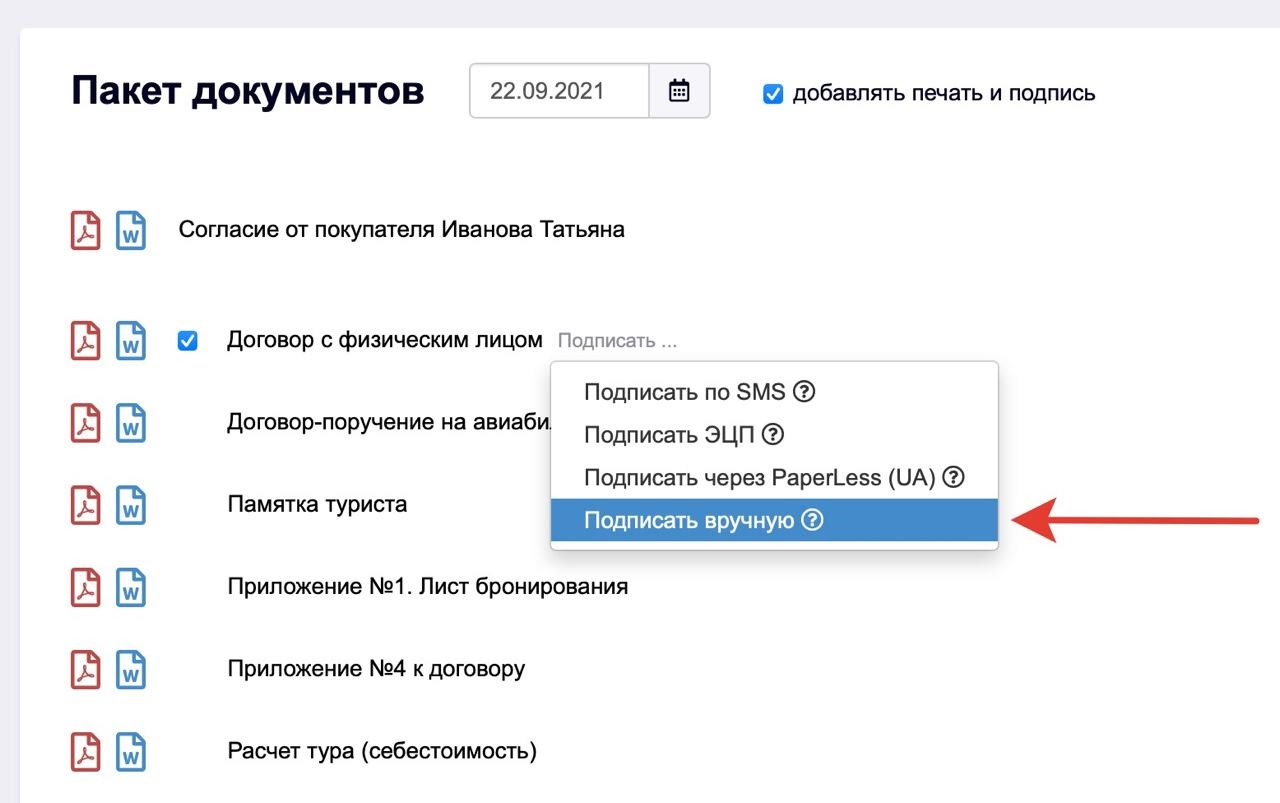Open PDF of Договор с физическим лицом
1280x803 pixels.
85,340
